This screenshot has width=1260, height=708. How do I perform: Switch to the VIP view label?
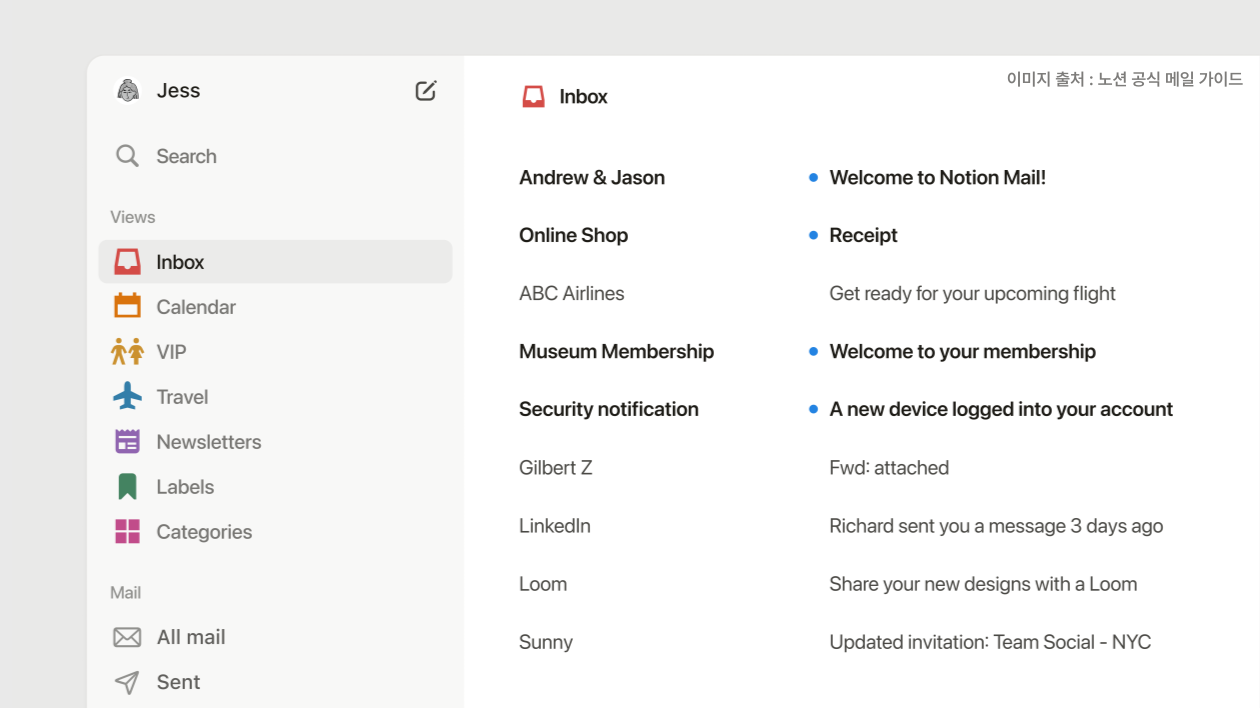(x=171, y=352)
